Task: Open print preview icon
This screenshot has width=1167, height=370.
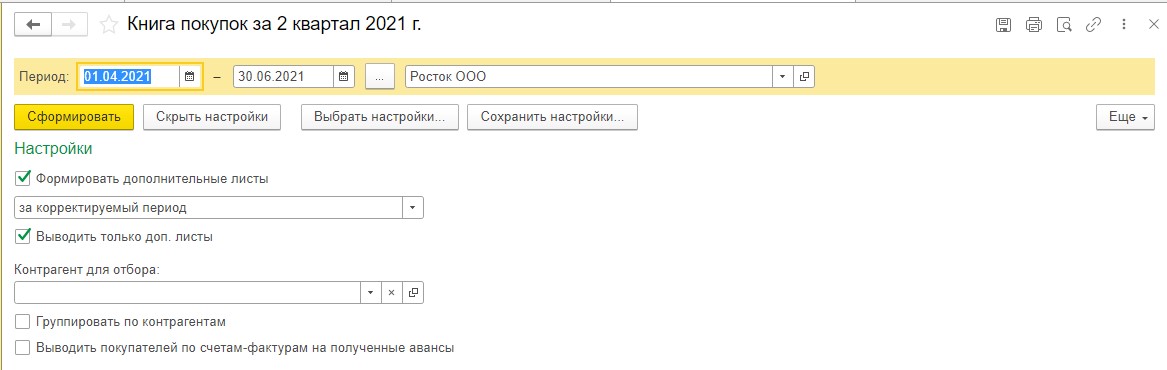Action: (1064, 25)
